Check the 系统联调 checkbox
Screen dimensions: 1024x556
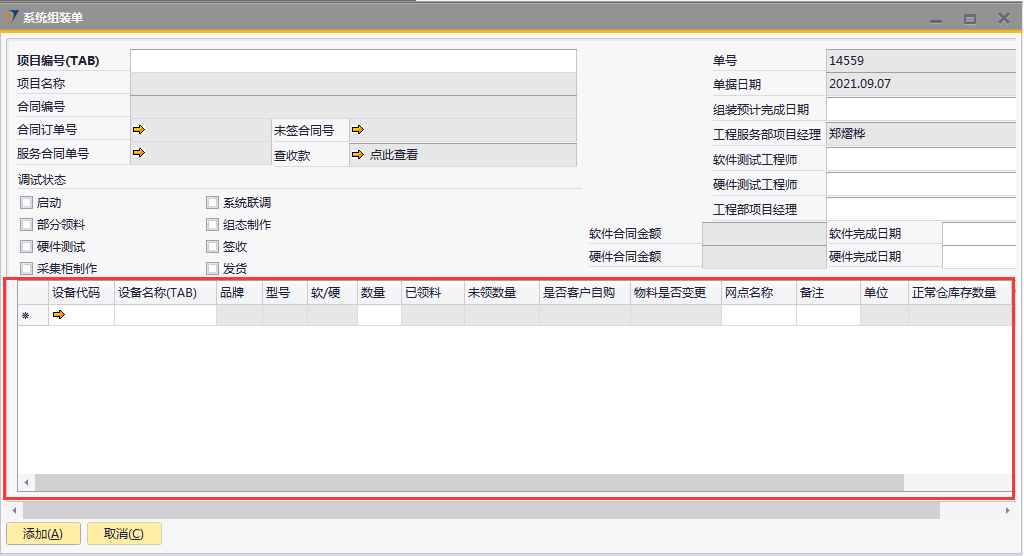tap(212, 203)
